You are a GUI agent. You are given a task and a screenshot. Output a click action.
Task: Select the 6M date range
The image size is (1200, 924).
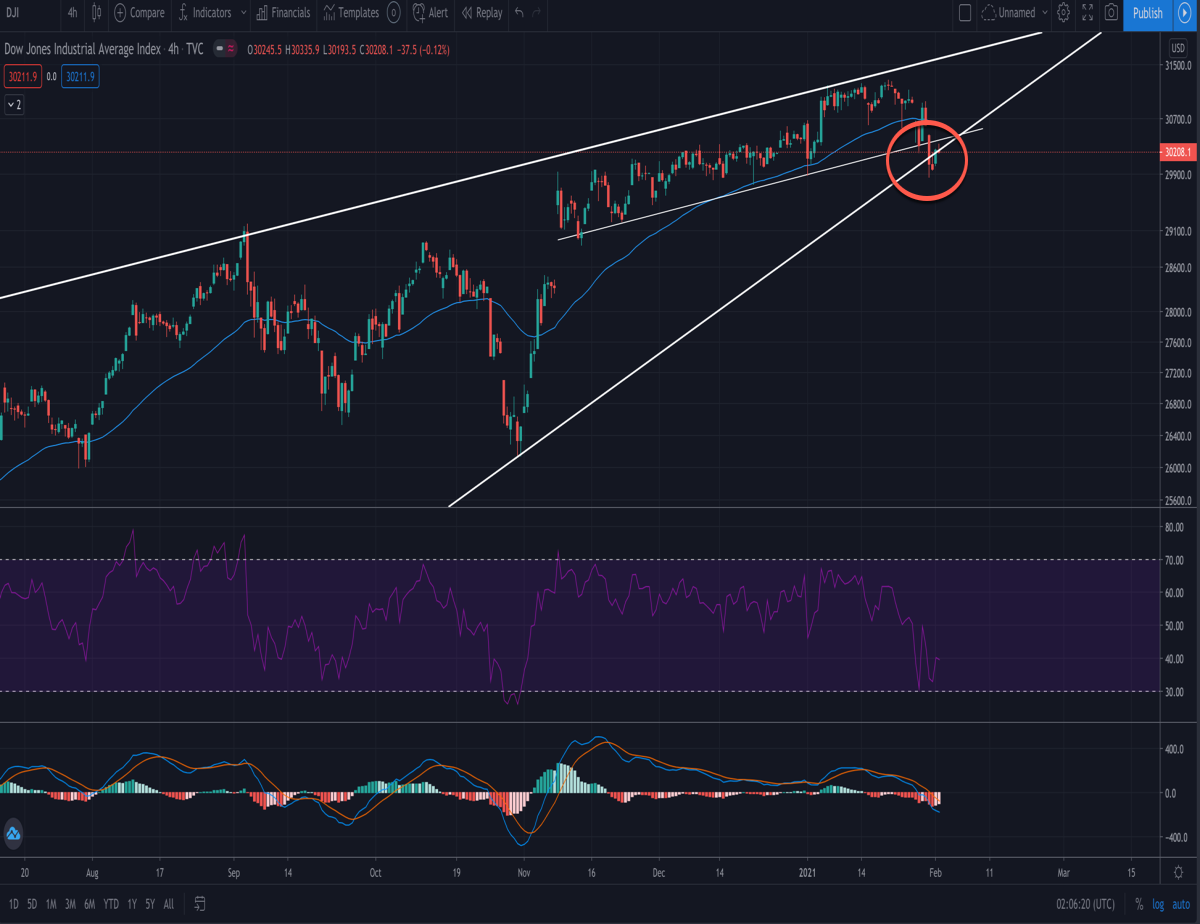pos(89,904)
